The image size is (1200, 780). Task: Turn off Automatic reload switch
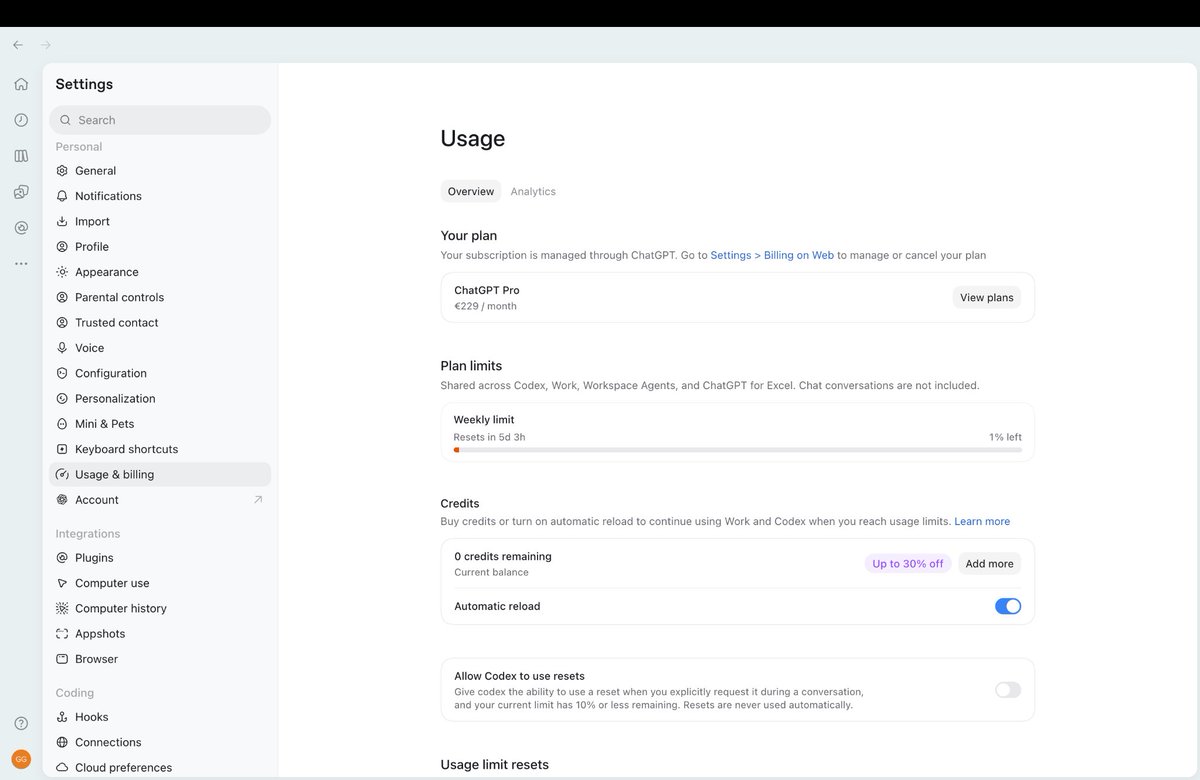pyautogui.click(x=1008, y=606)
